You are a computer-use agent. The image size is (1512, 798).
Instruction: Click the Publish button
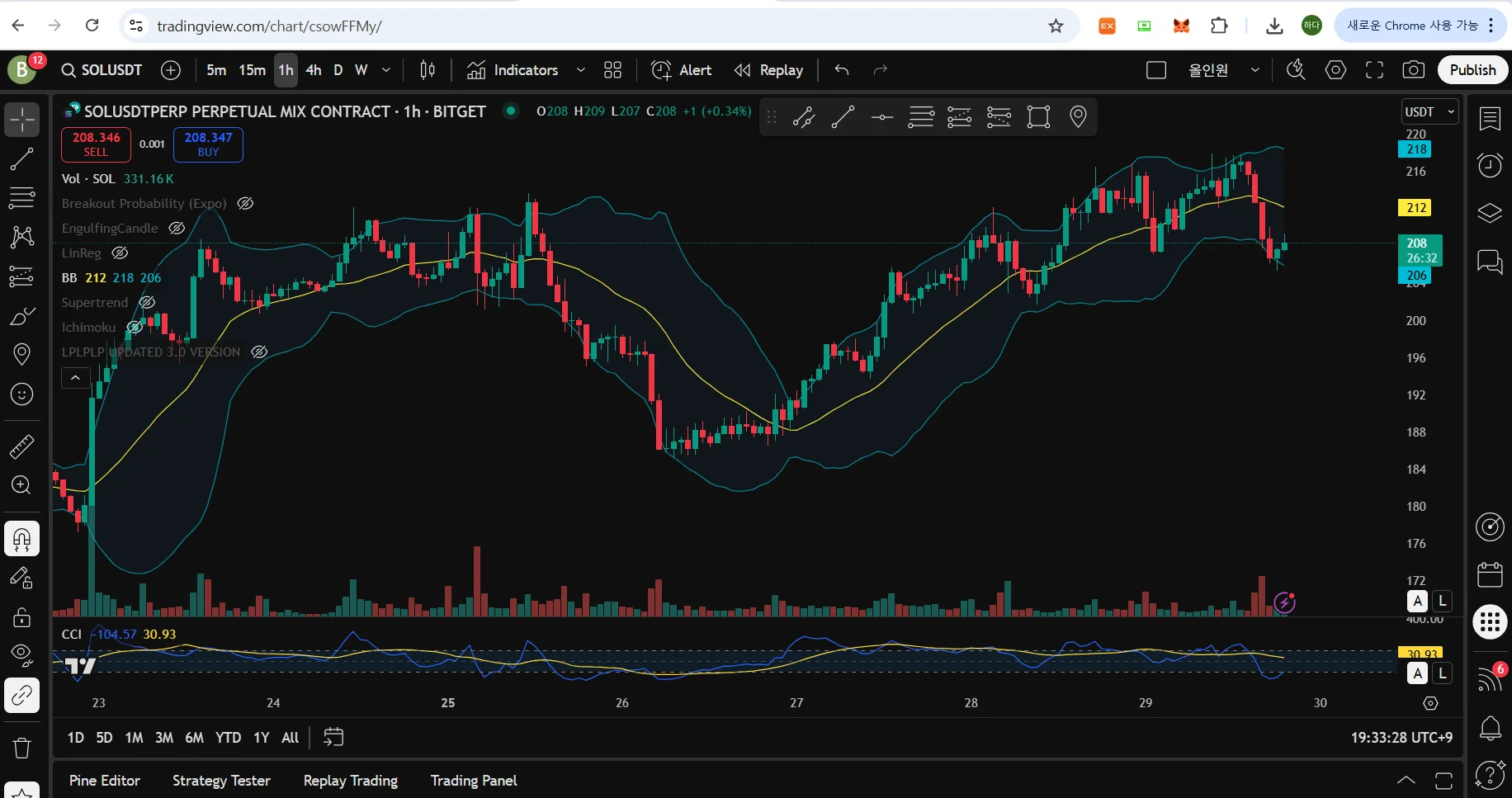click(1472, 70)
